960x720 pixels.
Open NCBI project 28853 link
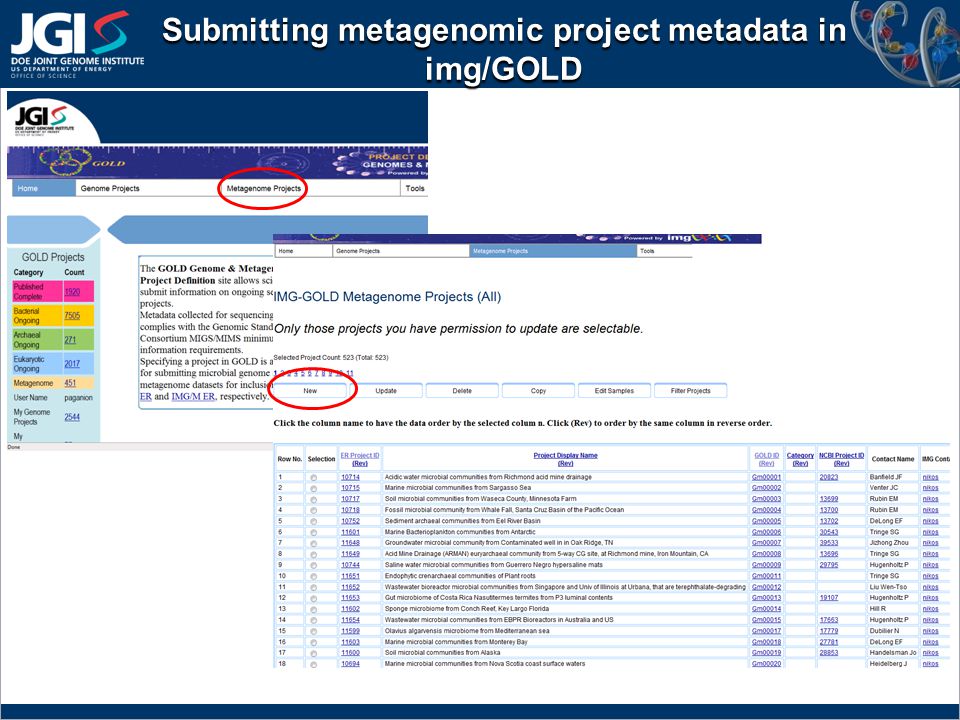829,653
